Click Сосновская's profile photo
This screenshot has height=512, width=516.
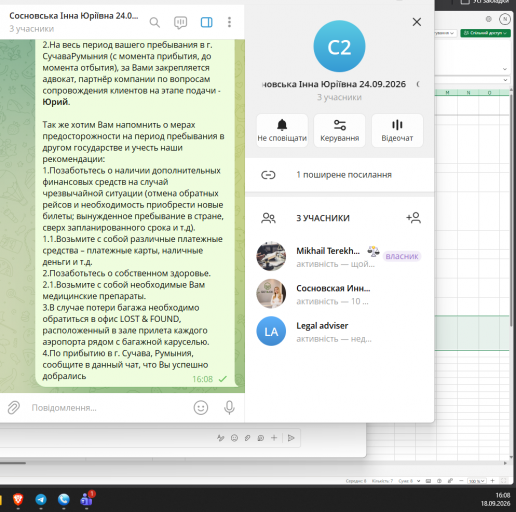point(271,294)
